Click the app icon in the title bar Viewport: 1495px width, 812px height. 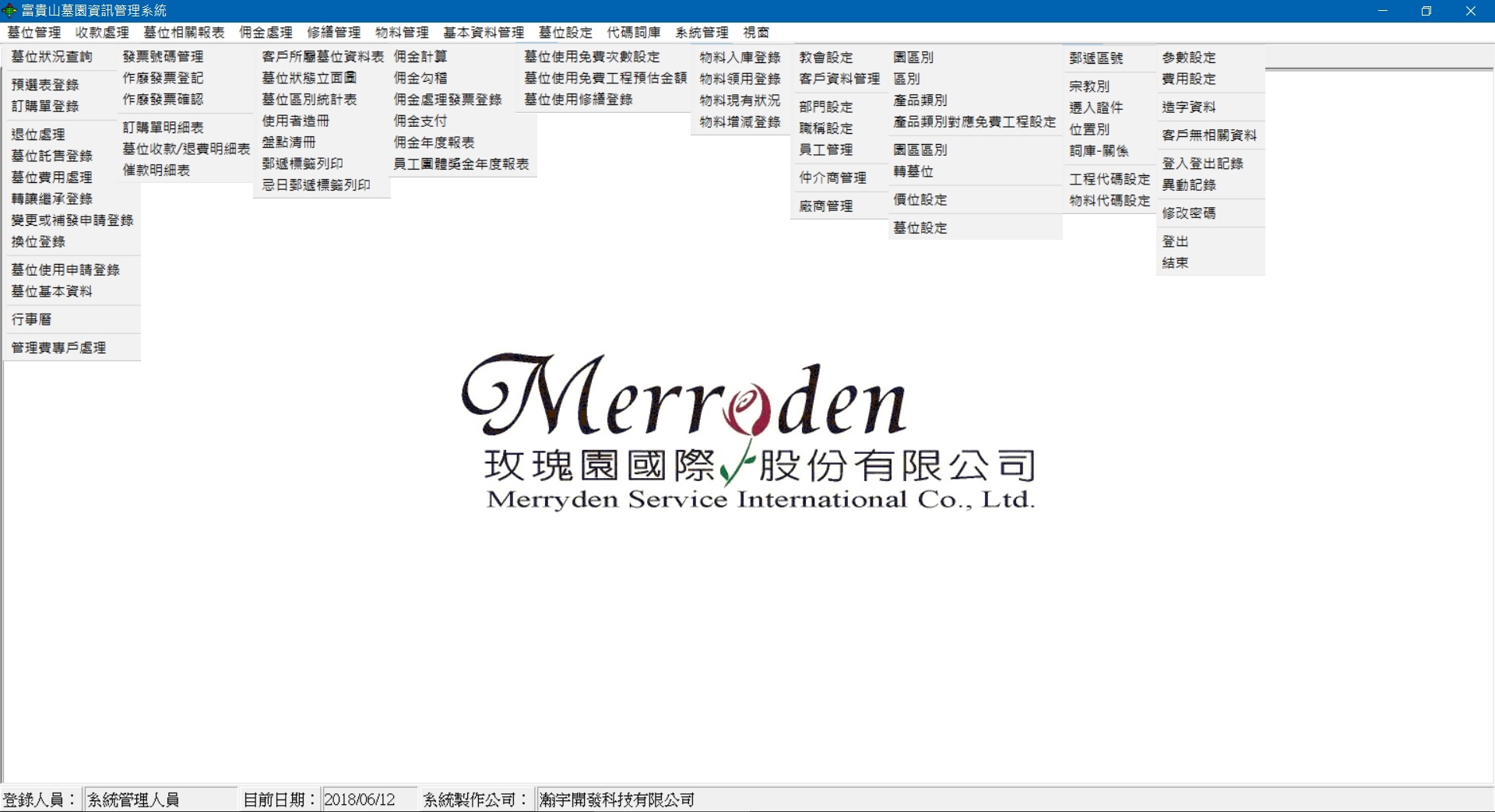point(9,11)
